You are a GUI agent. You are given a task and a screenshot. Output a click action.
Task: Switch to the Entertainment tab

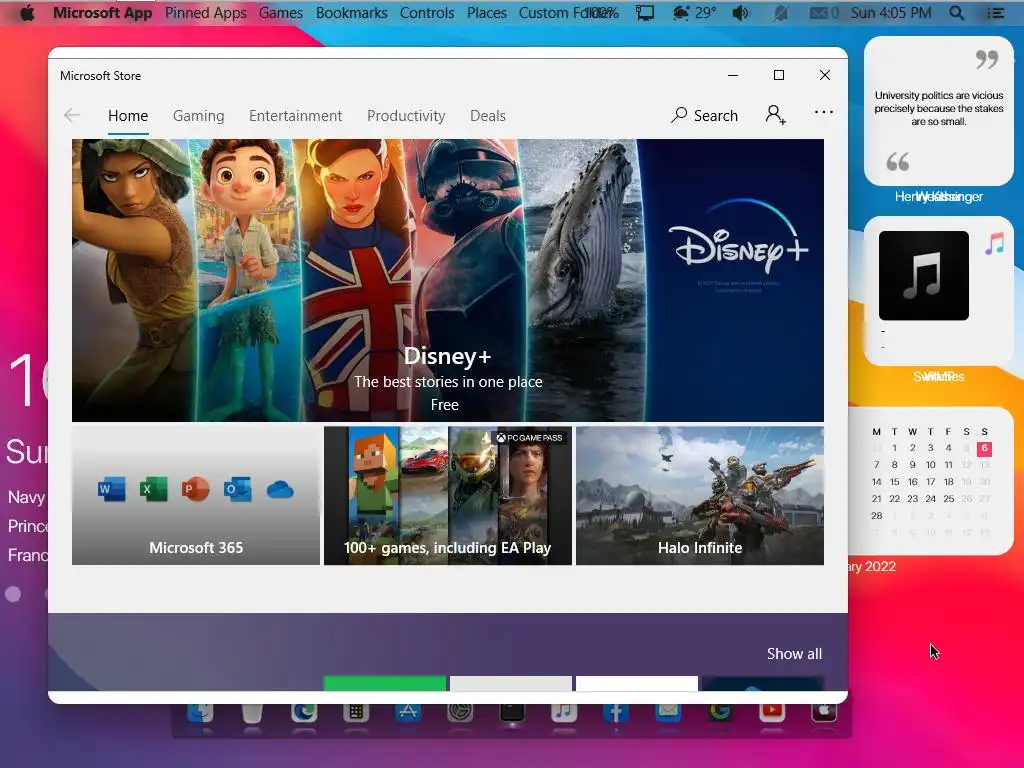click(295, 116)
